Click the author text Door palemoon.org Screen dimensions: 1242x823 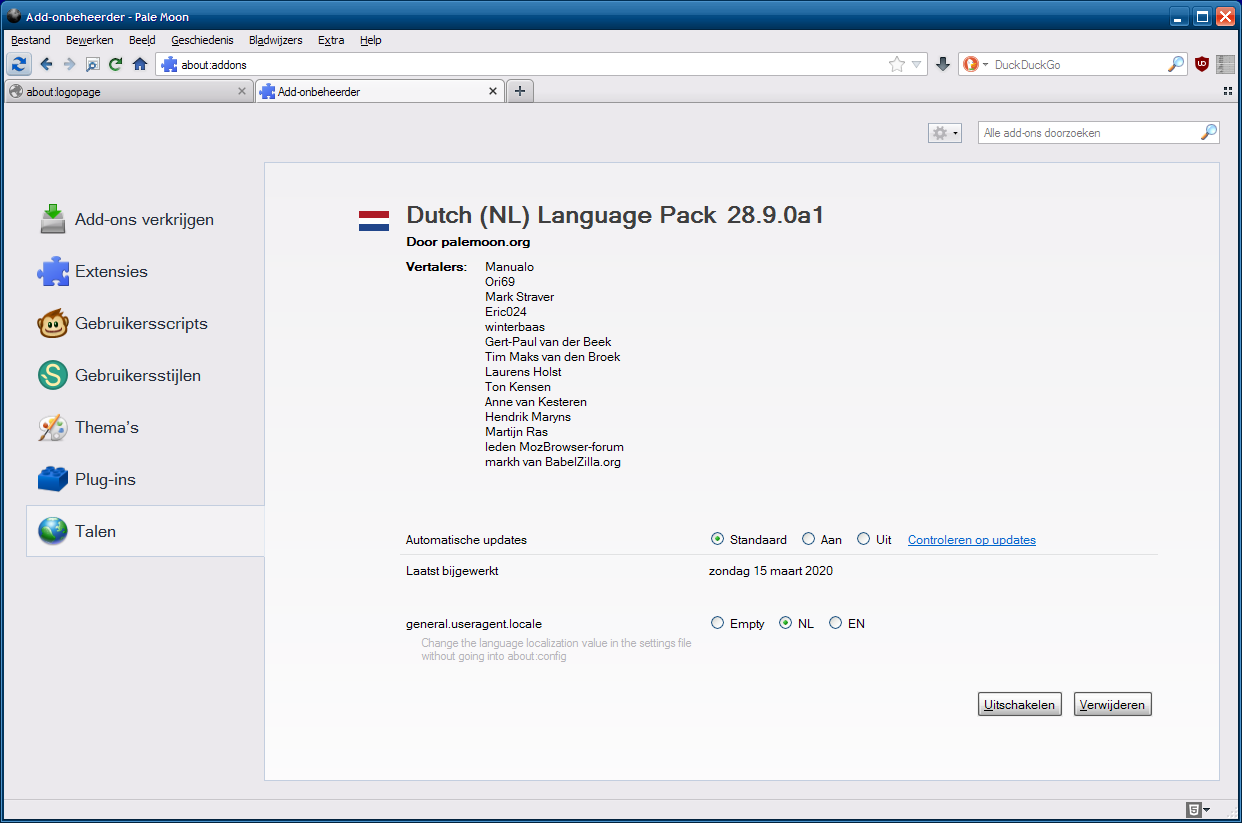click(x=468, y=242)
